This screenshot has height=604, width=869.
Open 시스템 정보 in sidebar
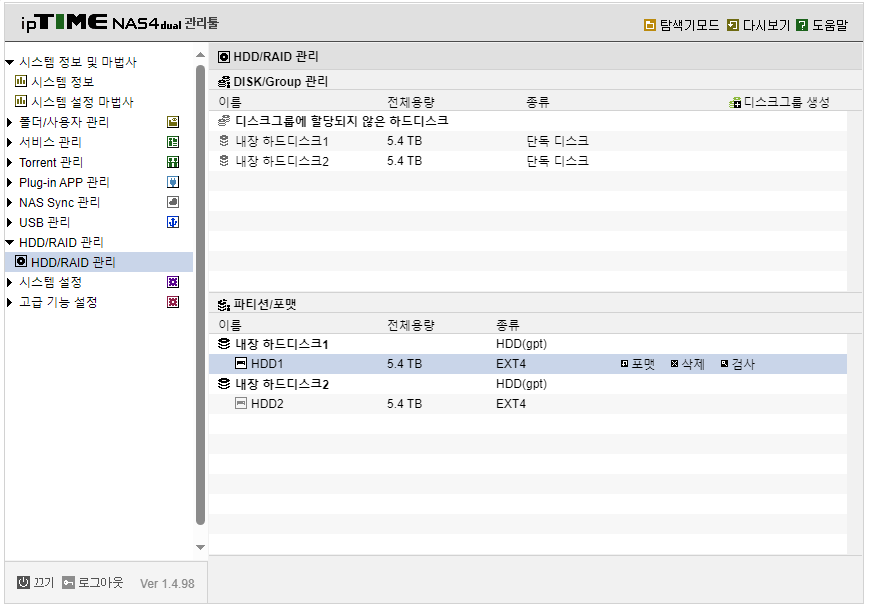pos(63,81)
